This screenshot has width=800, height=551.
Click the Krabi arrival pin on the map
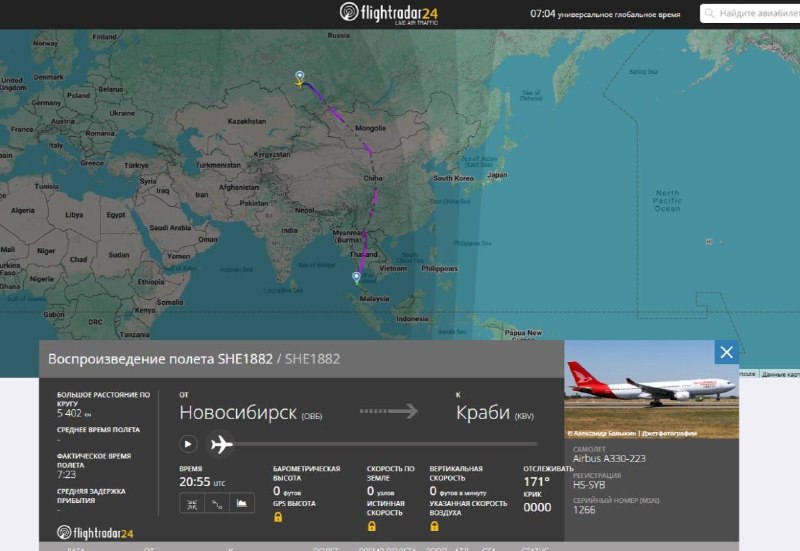[x=357, y=277]
